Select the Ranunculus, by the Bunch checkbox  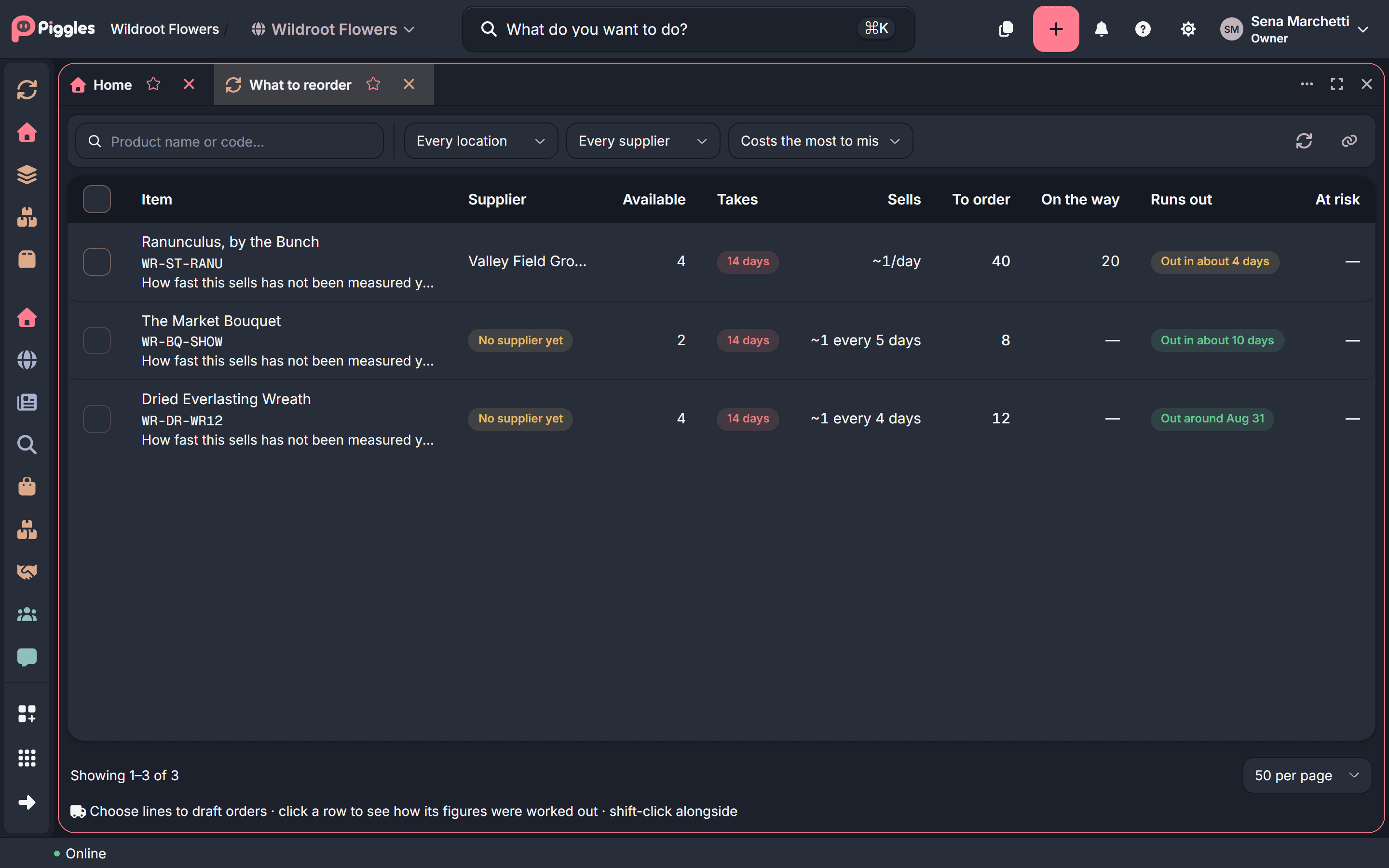(97, 262)
